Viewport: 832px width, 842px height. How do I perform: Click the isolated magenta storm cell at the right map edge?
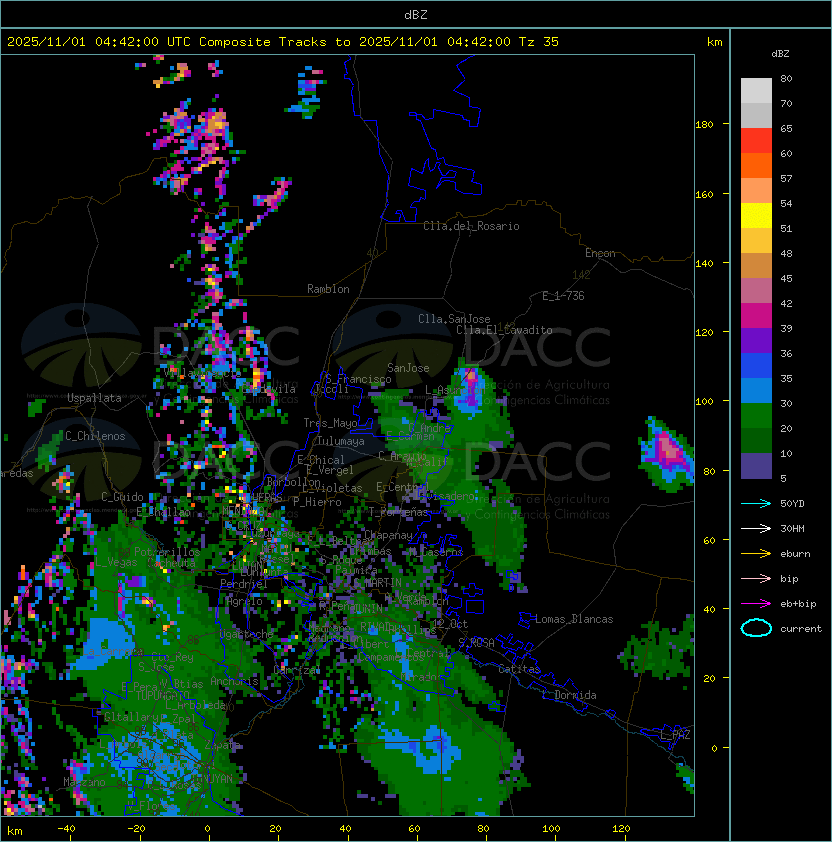coord(665,454)
